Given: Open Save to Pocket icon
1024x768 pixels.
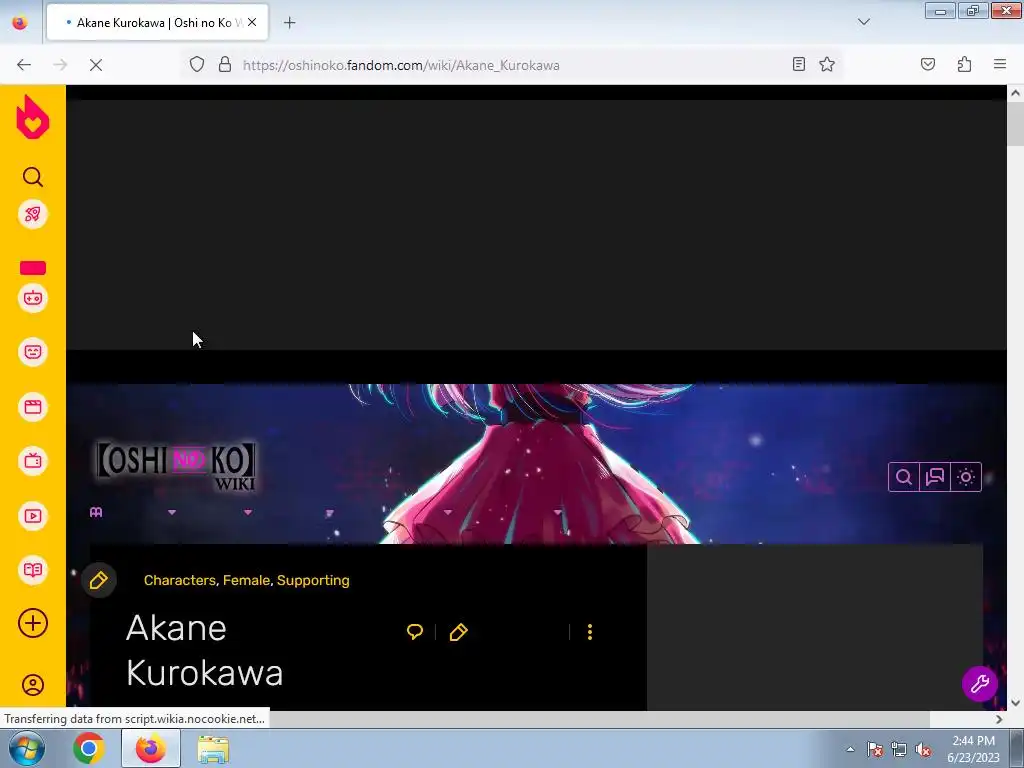Looking at the screenshot, I should pyautogui.click(x=927, y=64).
